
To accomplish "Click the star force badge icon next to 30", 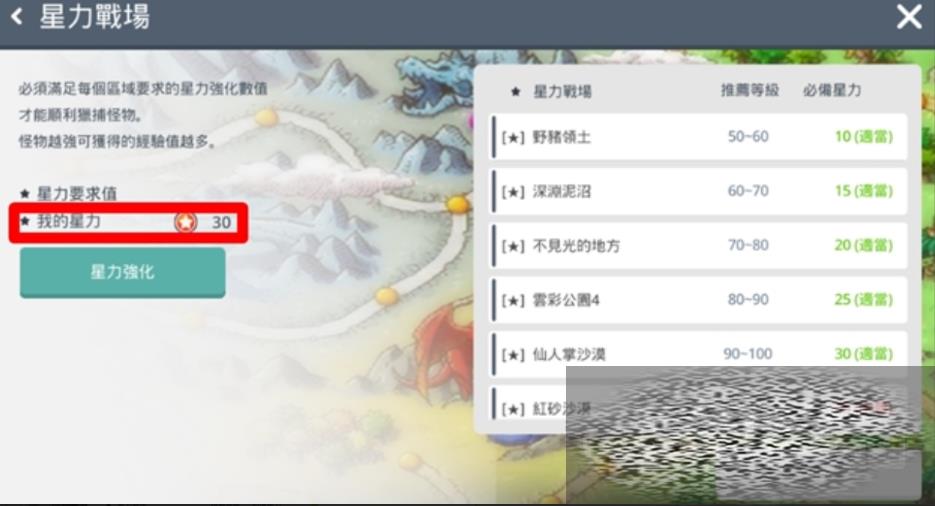I will click(x=185, y=222).
